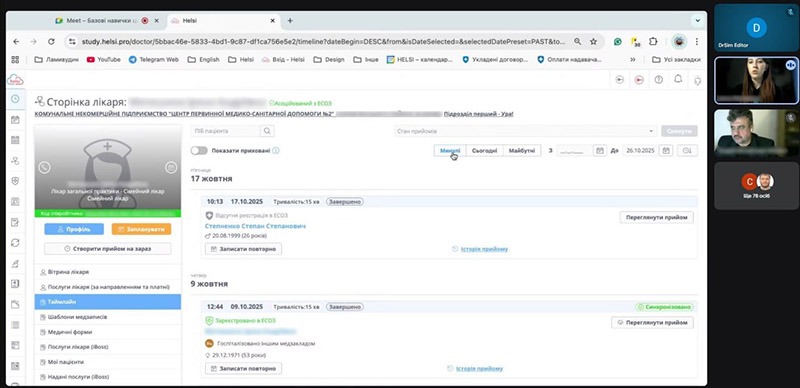The width and height of the screenshot is (800, 388).
Task: Click the blue Профіль button
Action: 74,229
